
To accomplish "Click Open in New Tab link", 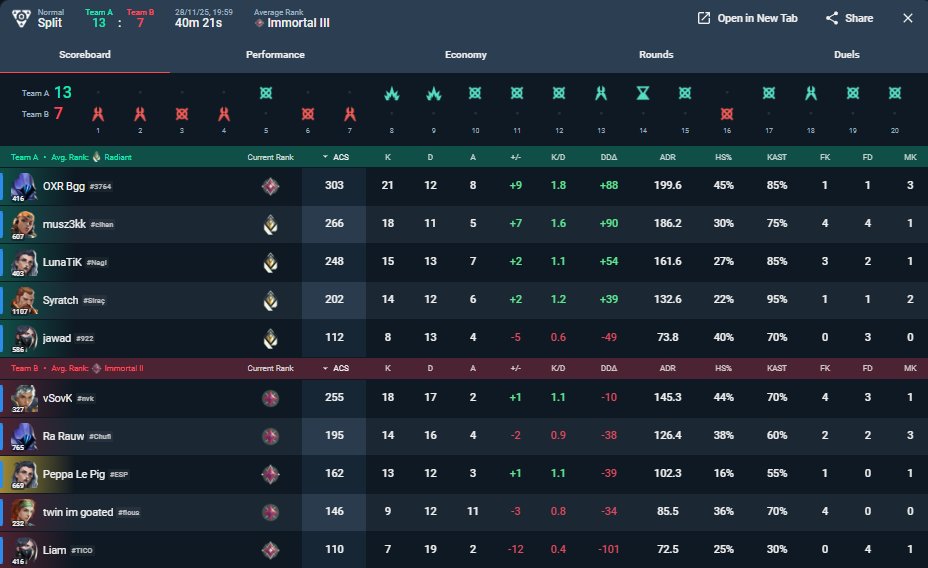I will tap(747, 18).
